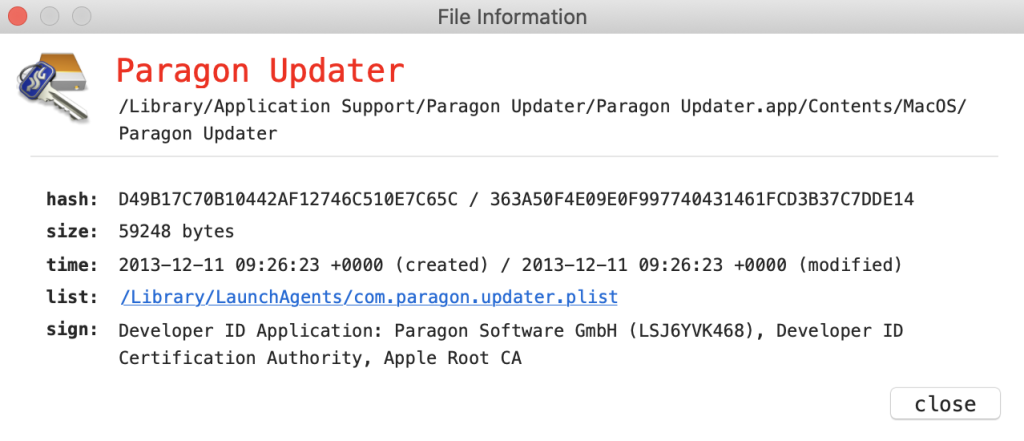Click the list label
This screenshot has width=1024, height=441.
72,297
